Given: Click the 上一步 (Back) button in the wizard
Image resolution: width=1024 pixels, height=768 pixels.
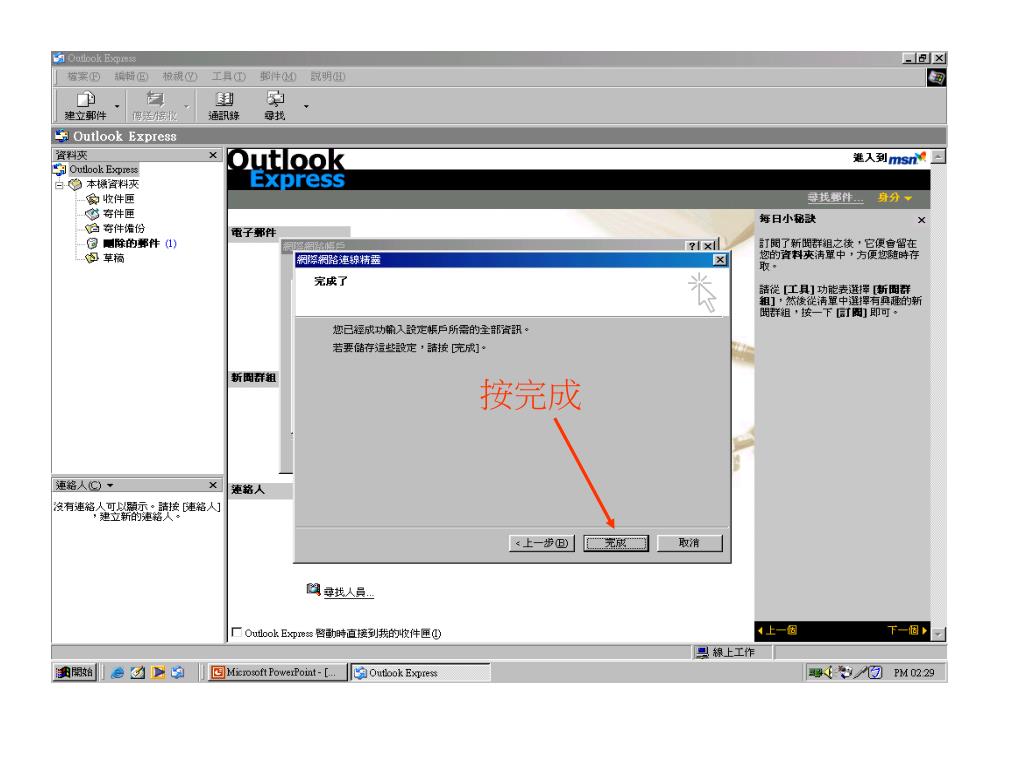Looking at the screenshot, I should [x=541, y=543].
